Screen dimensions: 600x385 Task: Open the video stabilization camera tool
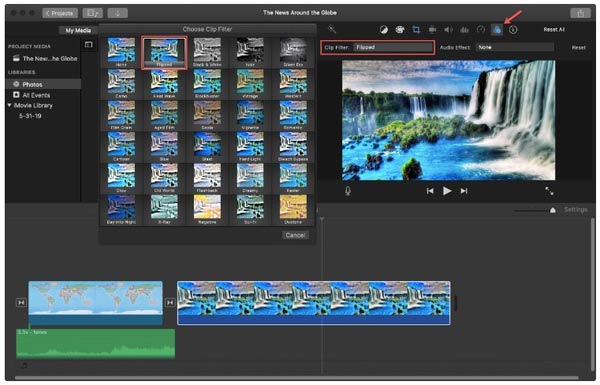[x=432, y=29]
